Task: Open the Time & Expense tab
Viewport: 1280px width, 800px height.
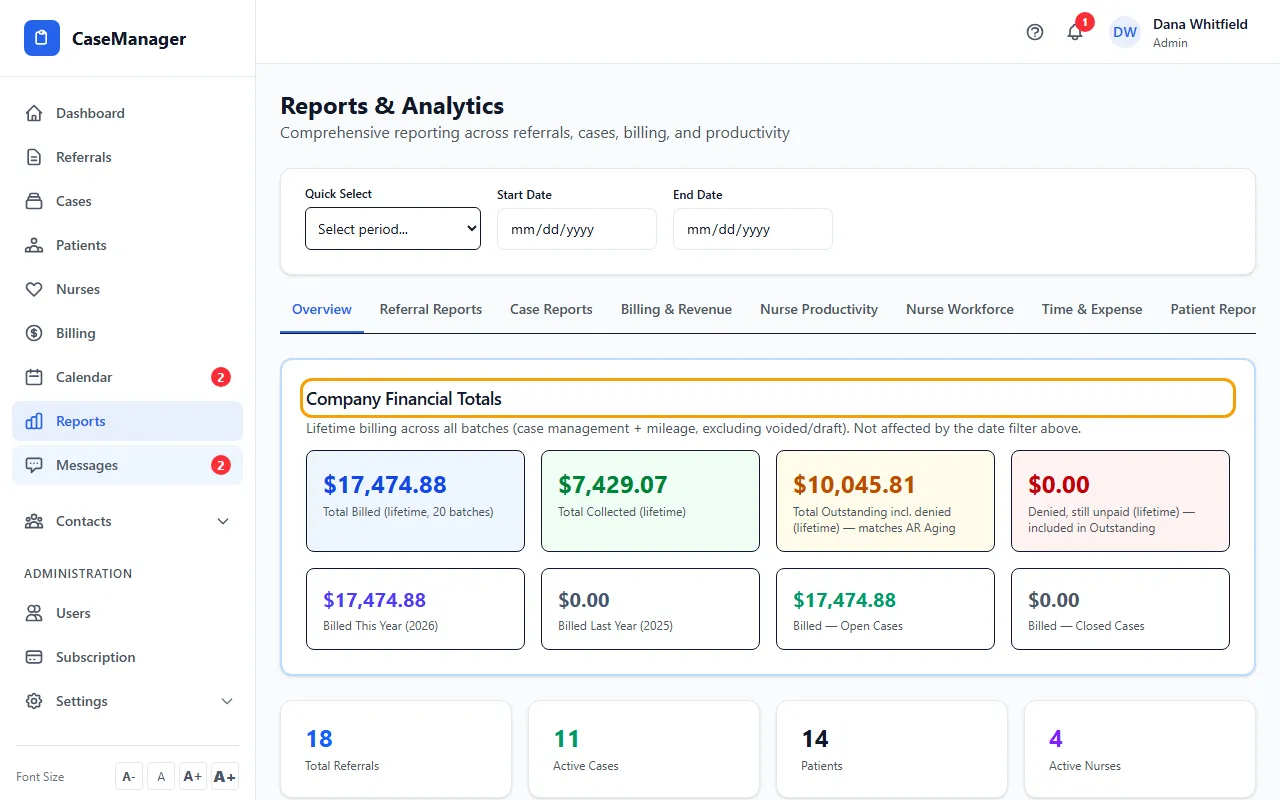Action: coord(1092,309)
